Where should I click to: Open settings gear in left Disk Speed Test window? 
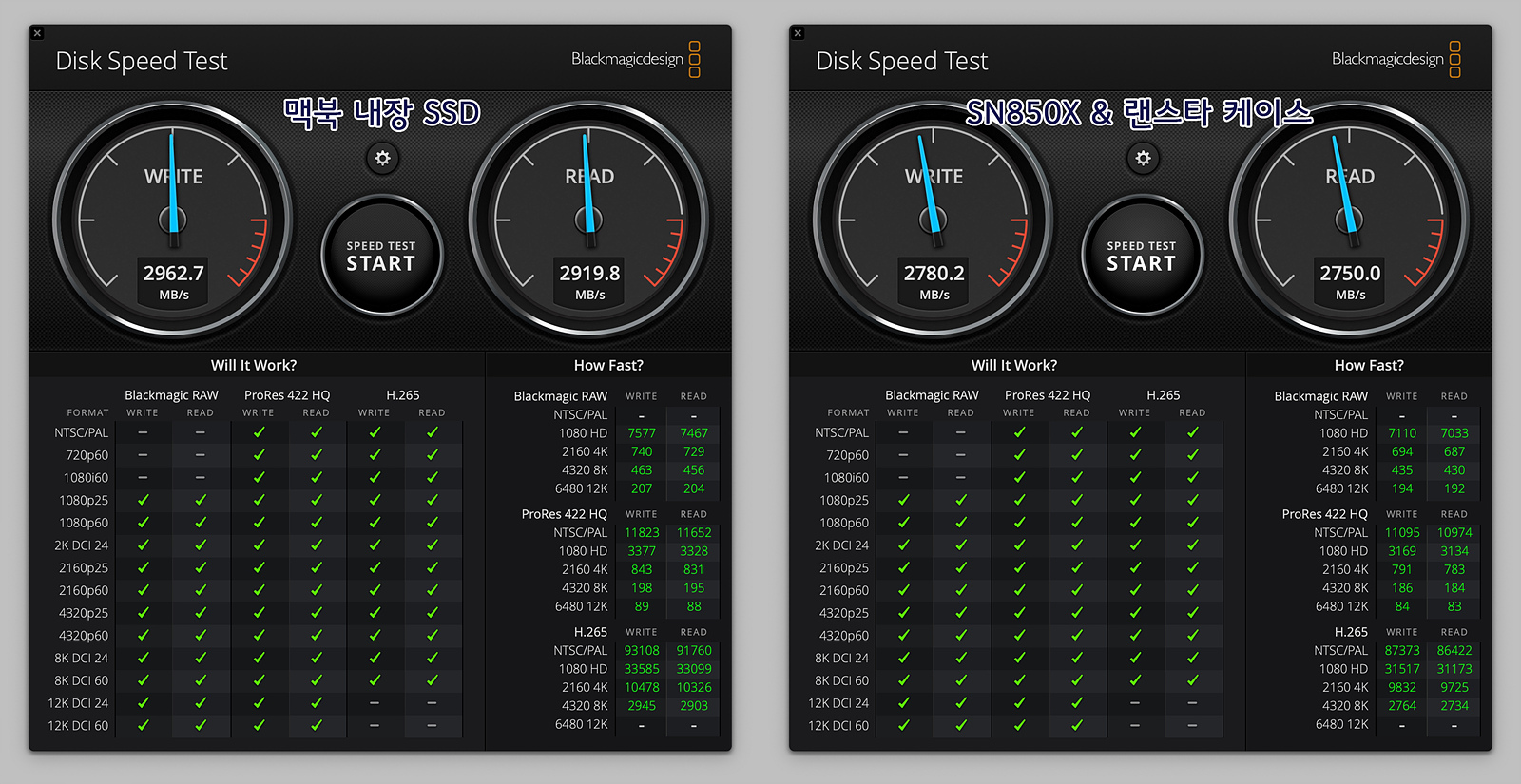(382, 159)
